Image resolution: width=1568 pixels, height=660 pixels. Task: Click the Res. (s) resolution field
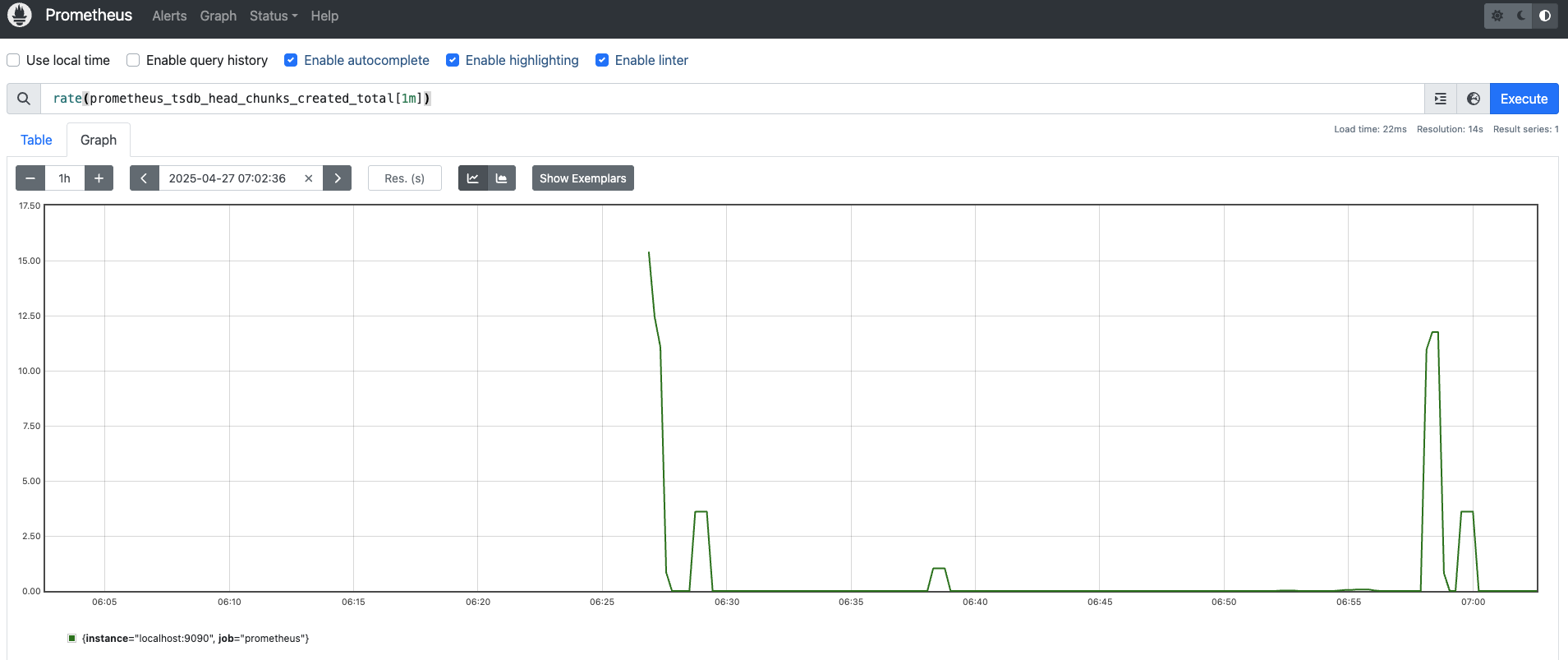[405, 178]
